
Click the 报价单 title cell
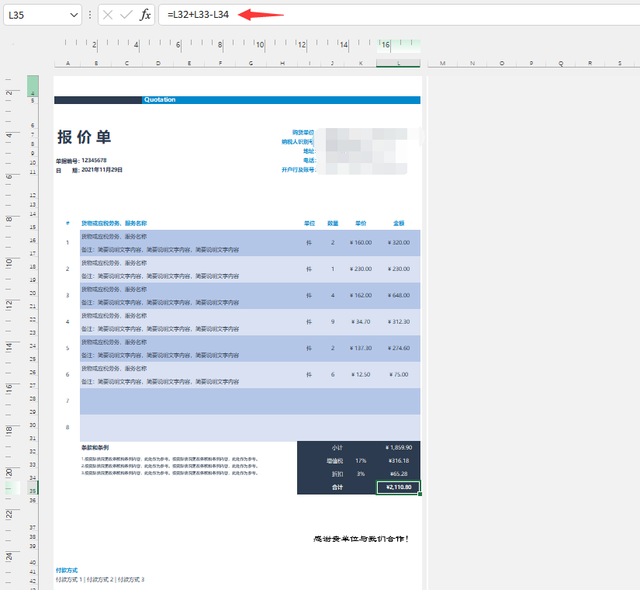pyautogui.click(x=84, y=137)
